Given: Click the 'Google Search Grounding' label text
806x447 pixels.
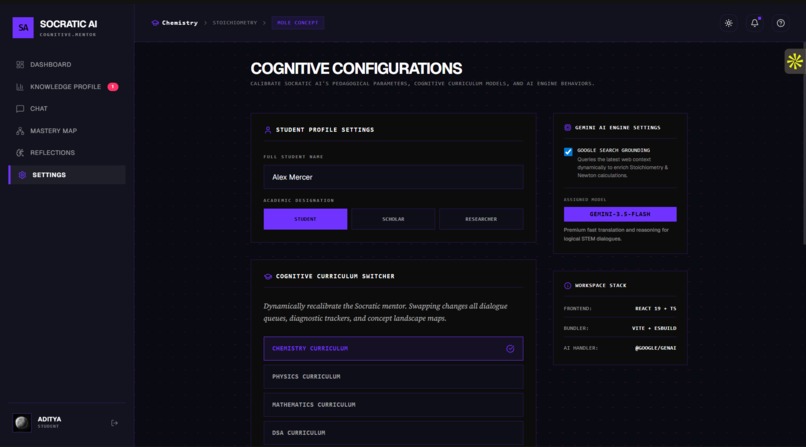Looking at the screenshot, I should click(x=613, y=151).
